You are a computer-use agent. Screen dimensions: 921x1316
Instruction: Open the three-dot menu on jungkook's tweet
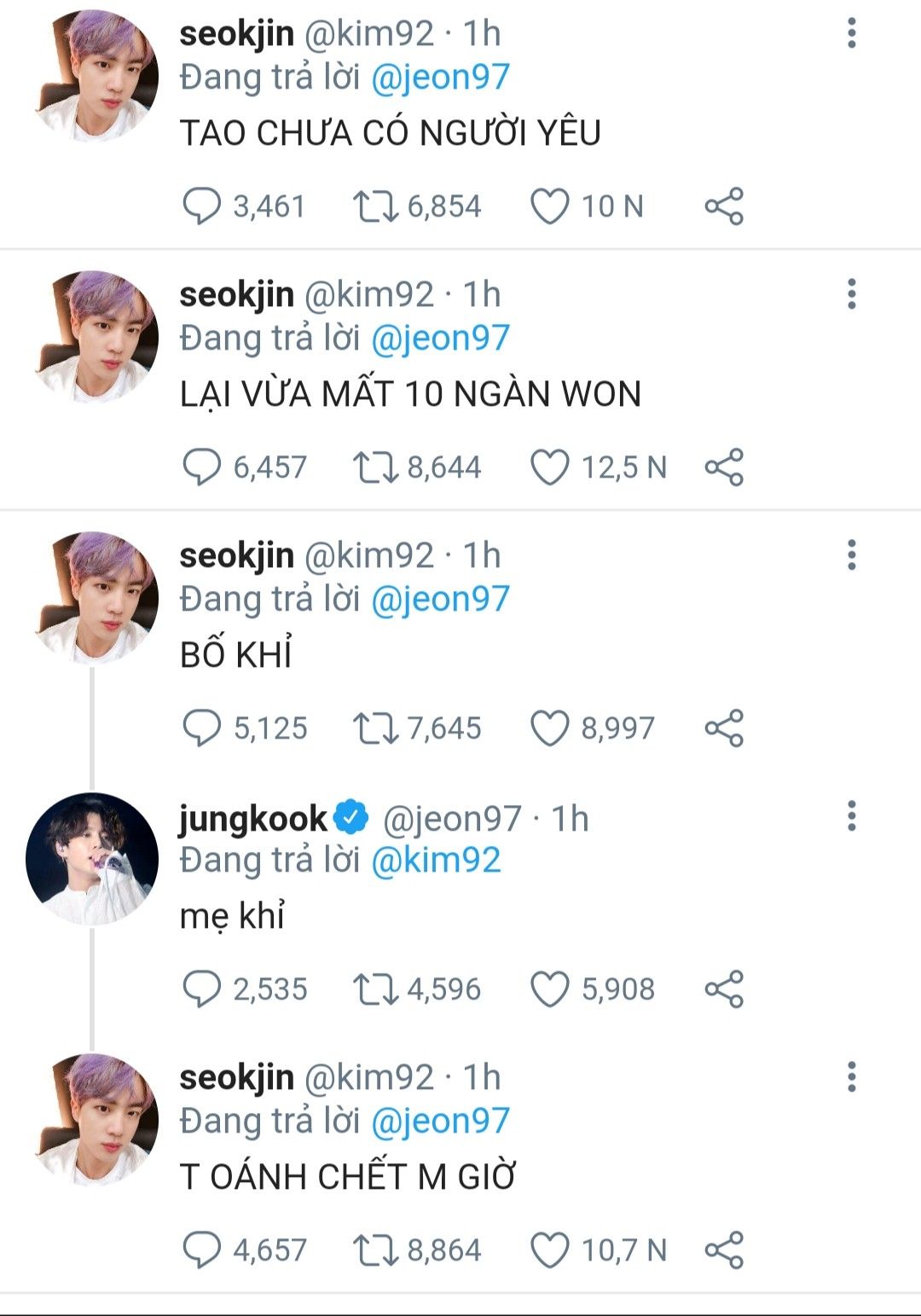click(851, 816)
